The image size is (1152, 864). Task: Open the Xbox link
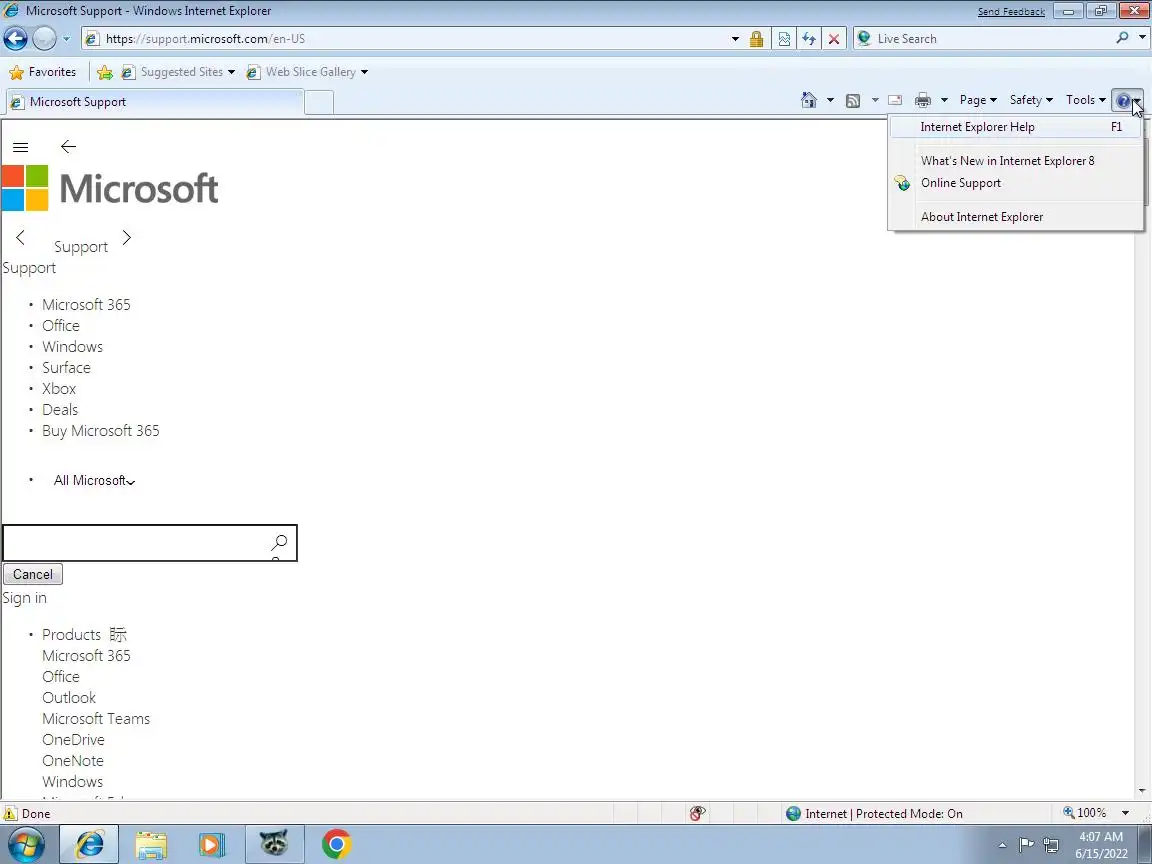coord(59,389)
